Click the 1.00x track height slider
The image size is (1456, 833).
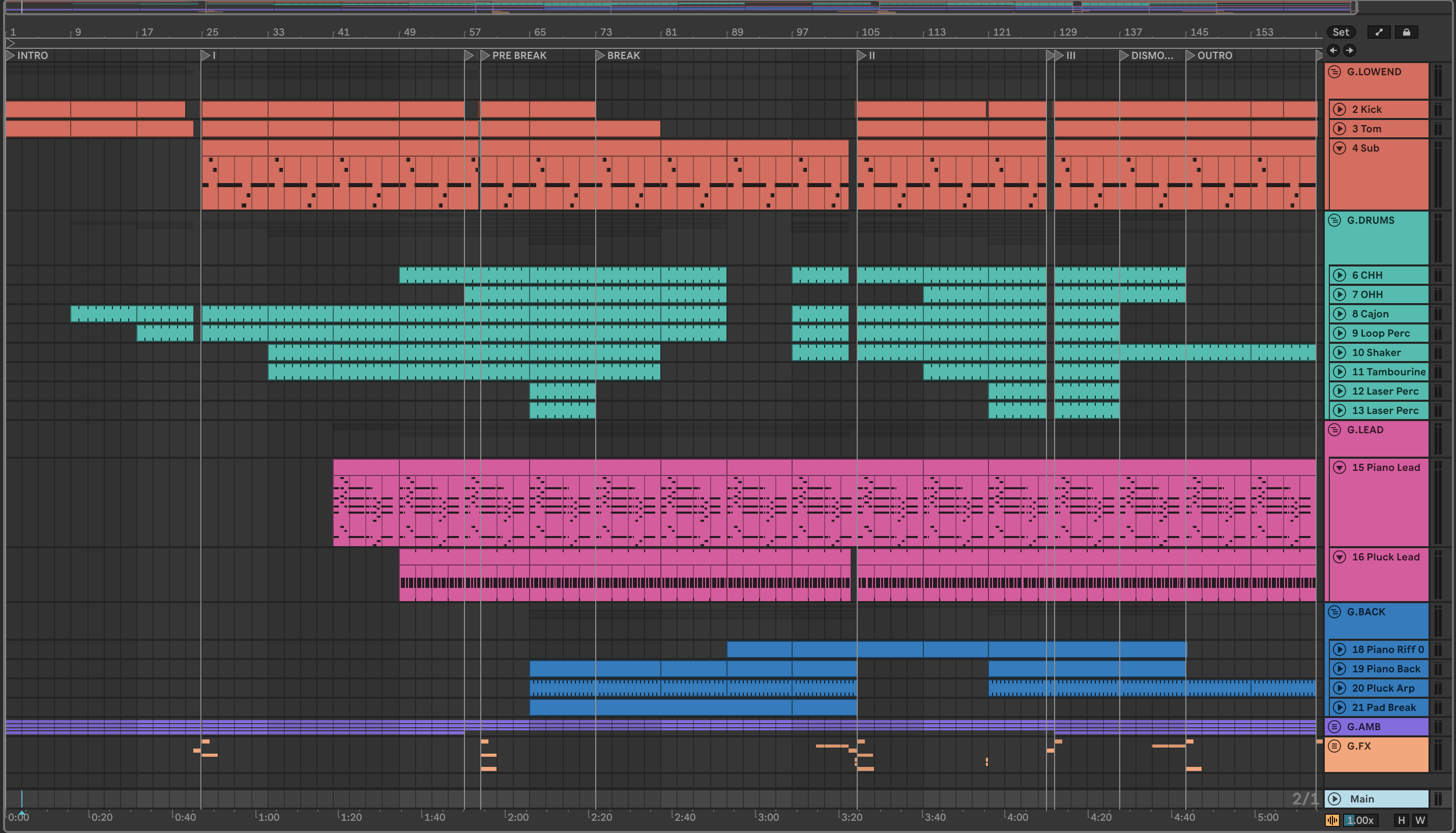click(1360, 820)
